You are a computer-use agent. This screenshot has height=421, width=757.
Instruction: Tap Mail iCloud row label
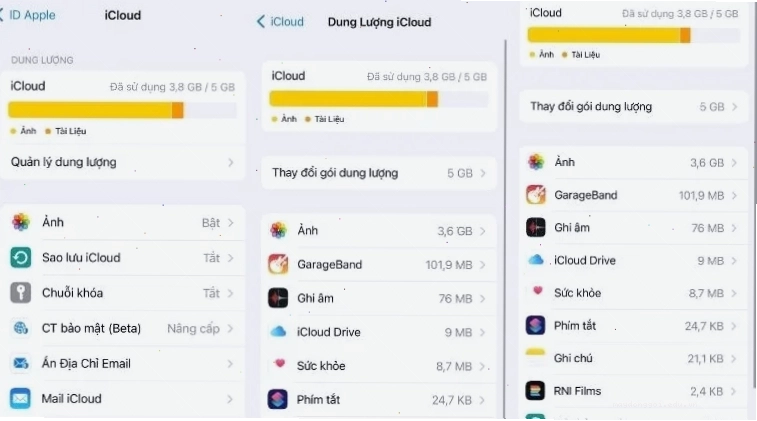[71, 399]
